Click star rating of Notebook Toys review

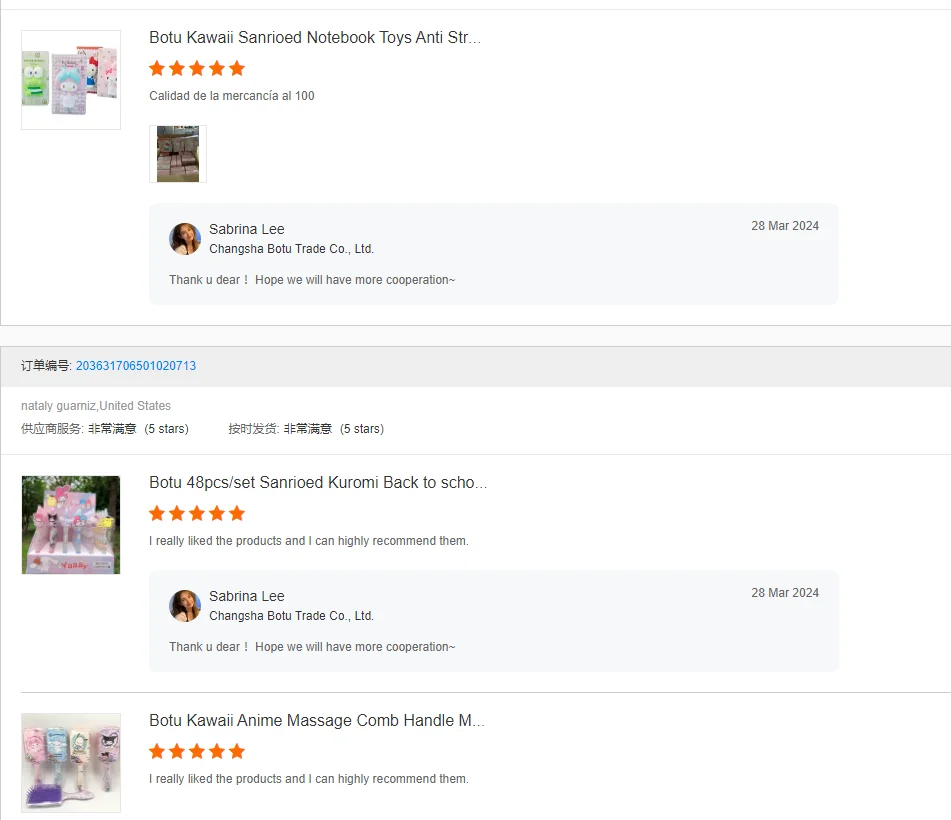[x=197, y=69]
